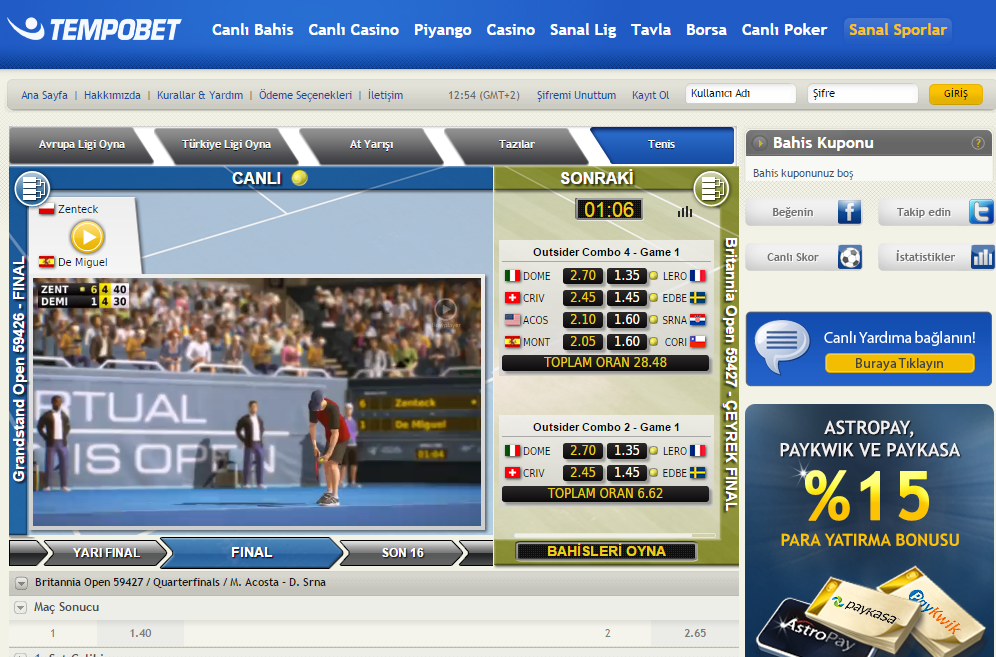Screen dimensions: 996x657
Task: Select YARI FINAL round arrow
Action: [x=106, y=553]
